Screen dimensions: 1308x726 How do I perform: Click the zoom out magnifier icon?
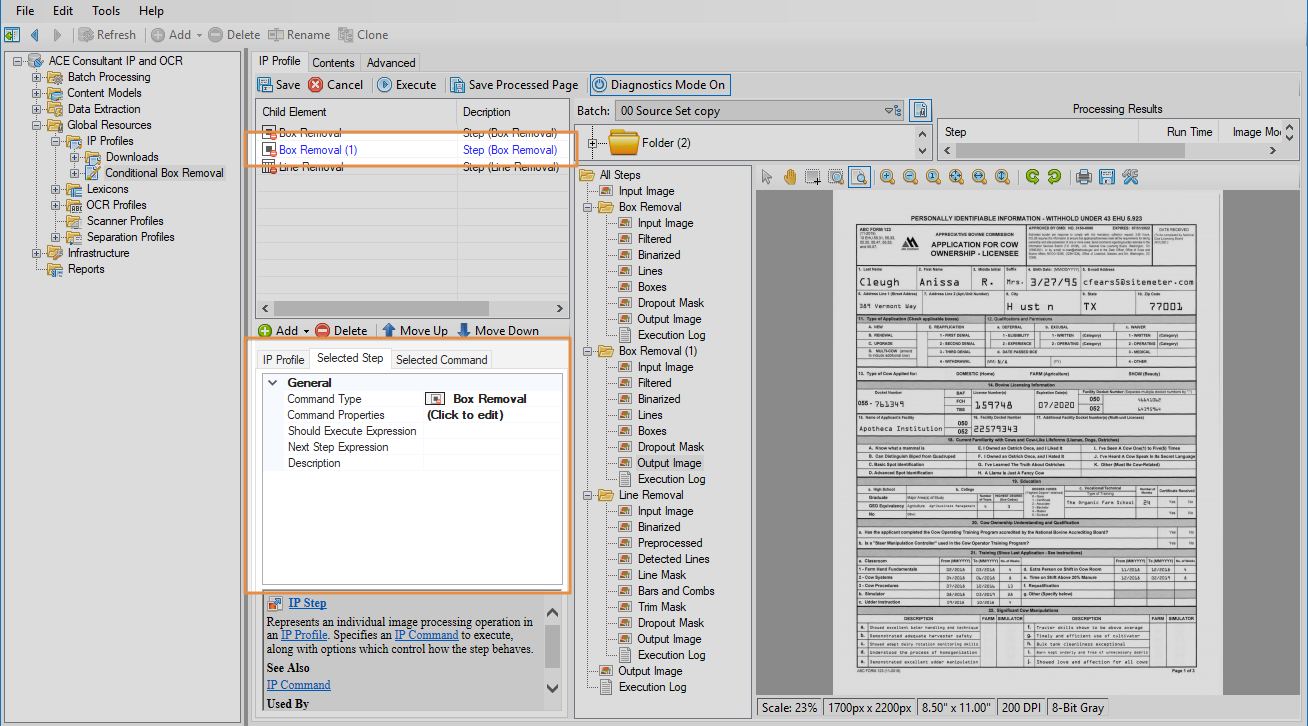pos(910,177)
